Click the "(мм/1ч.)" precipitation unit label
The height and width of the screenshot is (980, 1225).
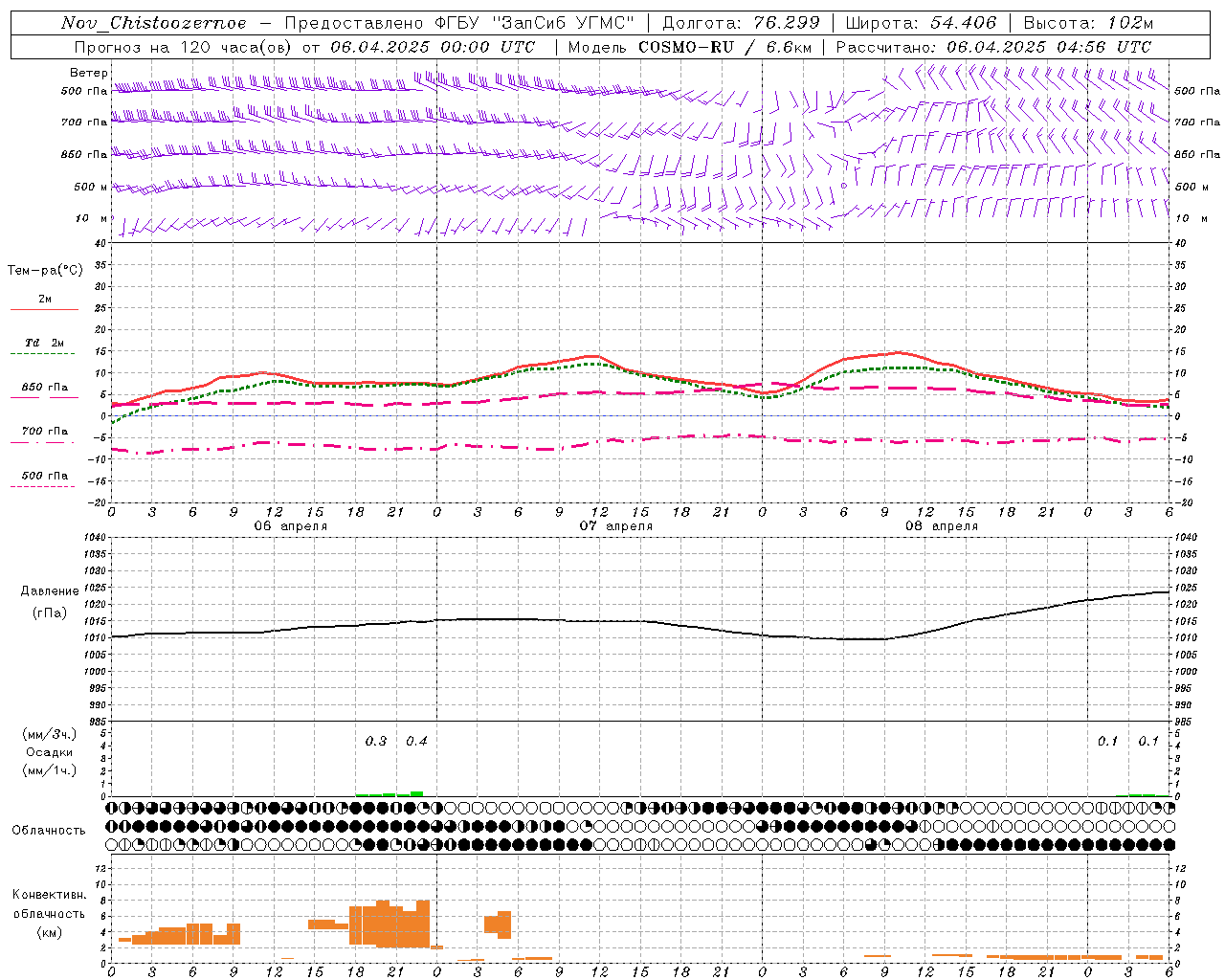50,770
